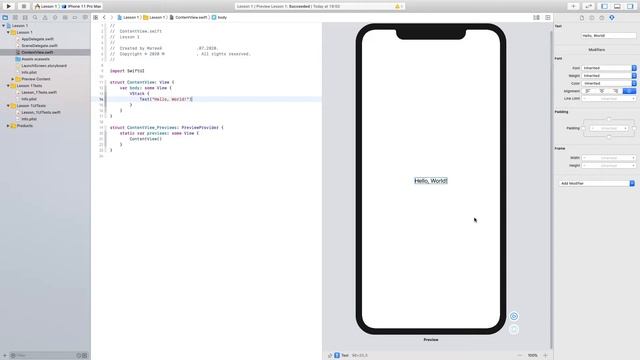This screenshot has width=640, height=360.
Task: Open the Font dropdown
Action: pos(609,68)
